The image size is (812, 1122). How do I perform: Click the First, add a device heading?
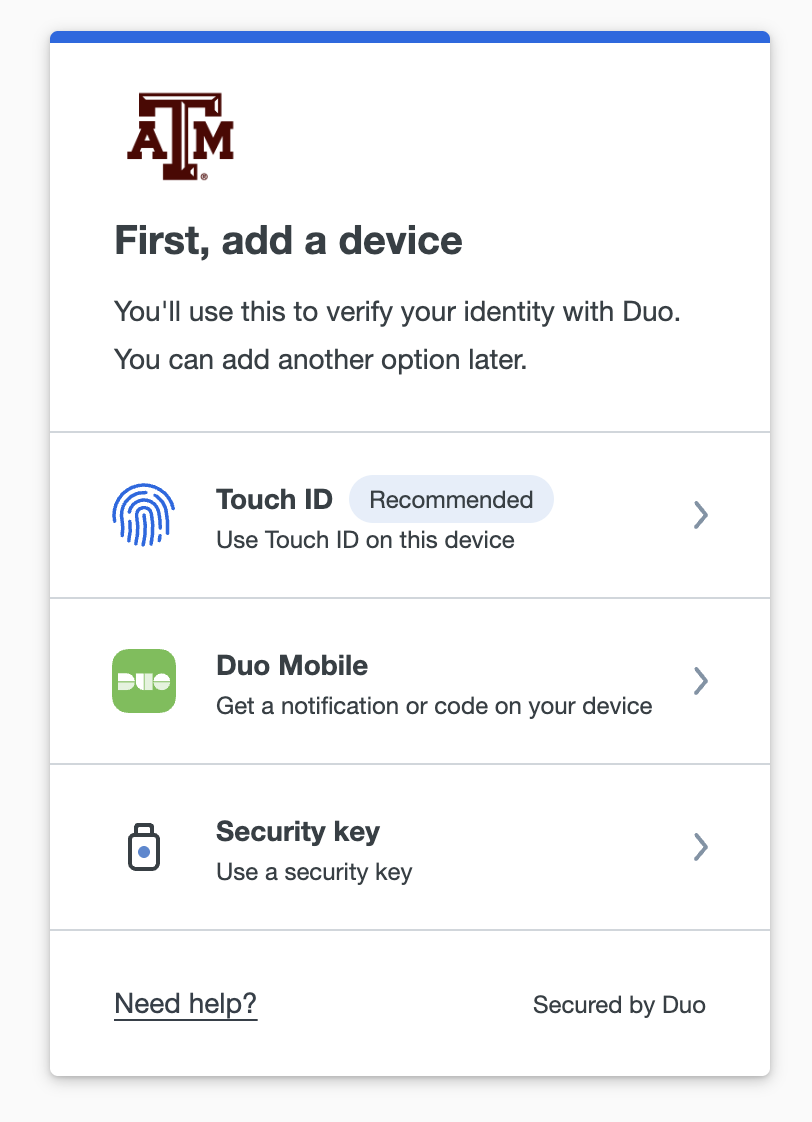click(x=288, y=240)
